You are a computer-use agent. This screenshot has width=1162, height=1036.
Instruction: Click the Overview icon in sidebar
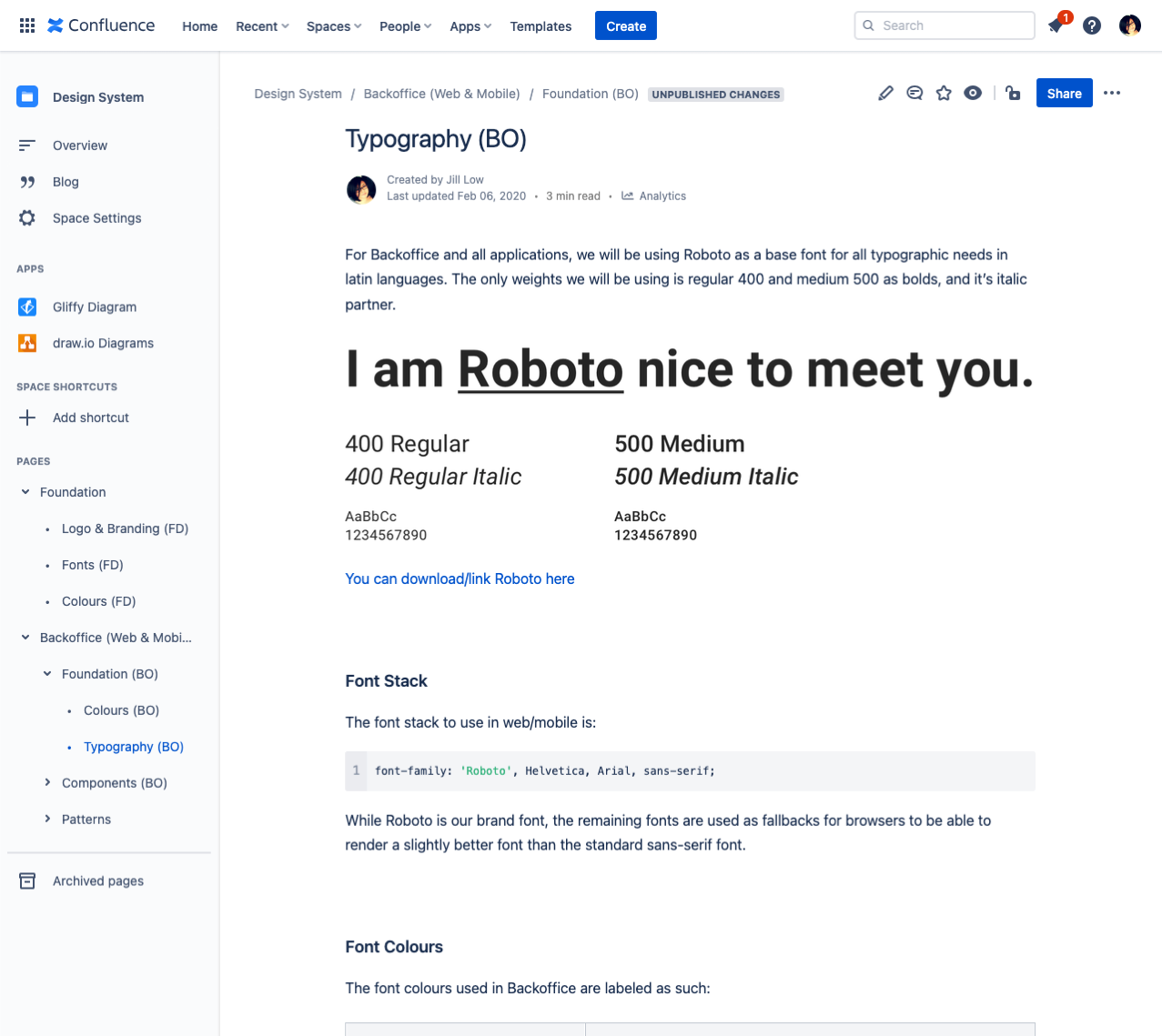tap(27, 146)
